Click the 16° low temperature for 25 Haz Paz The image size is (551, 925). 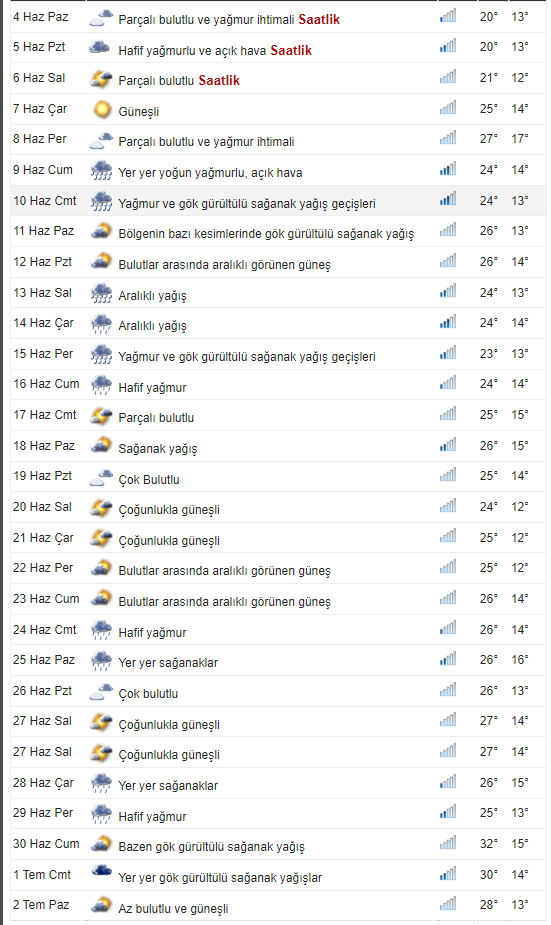pyautogui.click(x=520, y=660)
